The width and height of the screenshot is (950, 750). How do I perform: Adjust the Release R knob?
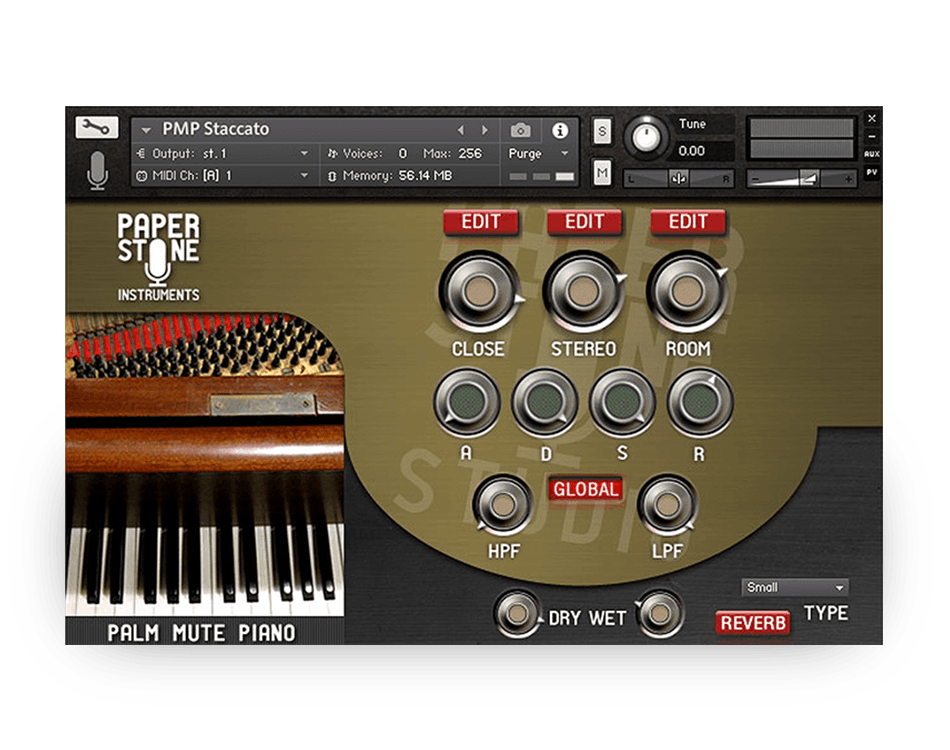pos(700,402)
